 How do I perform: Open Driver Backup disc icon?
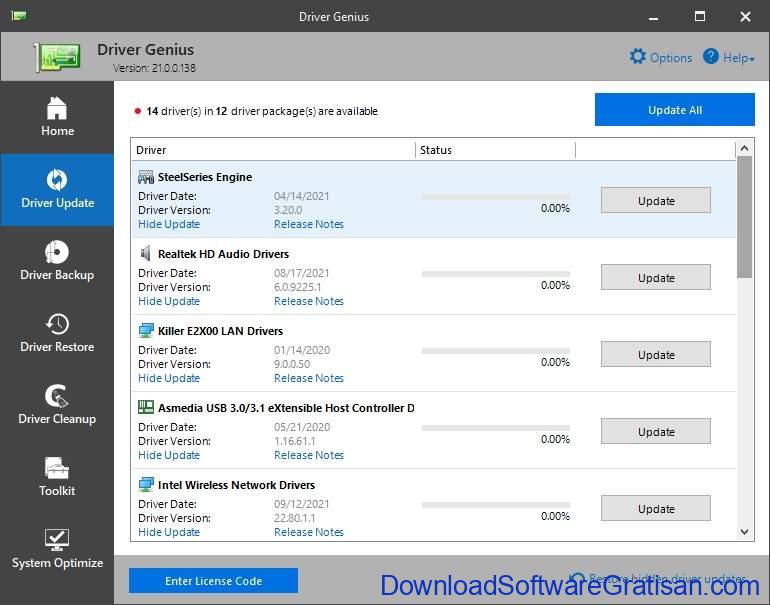pyautogui.click(x=57, y=252)
